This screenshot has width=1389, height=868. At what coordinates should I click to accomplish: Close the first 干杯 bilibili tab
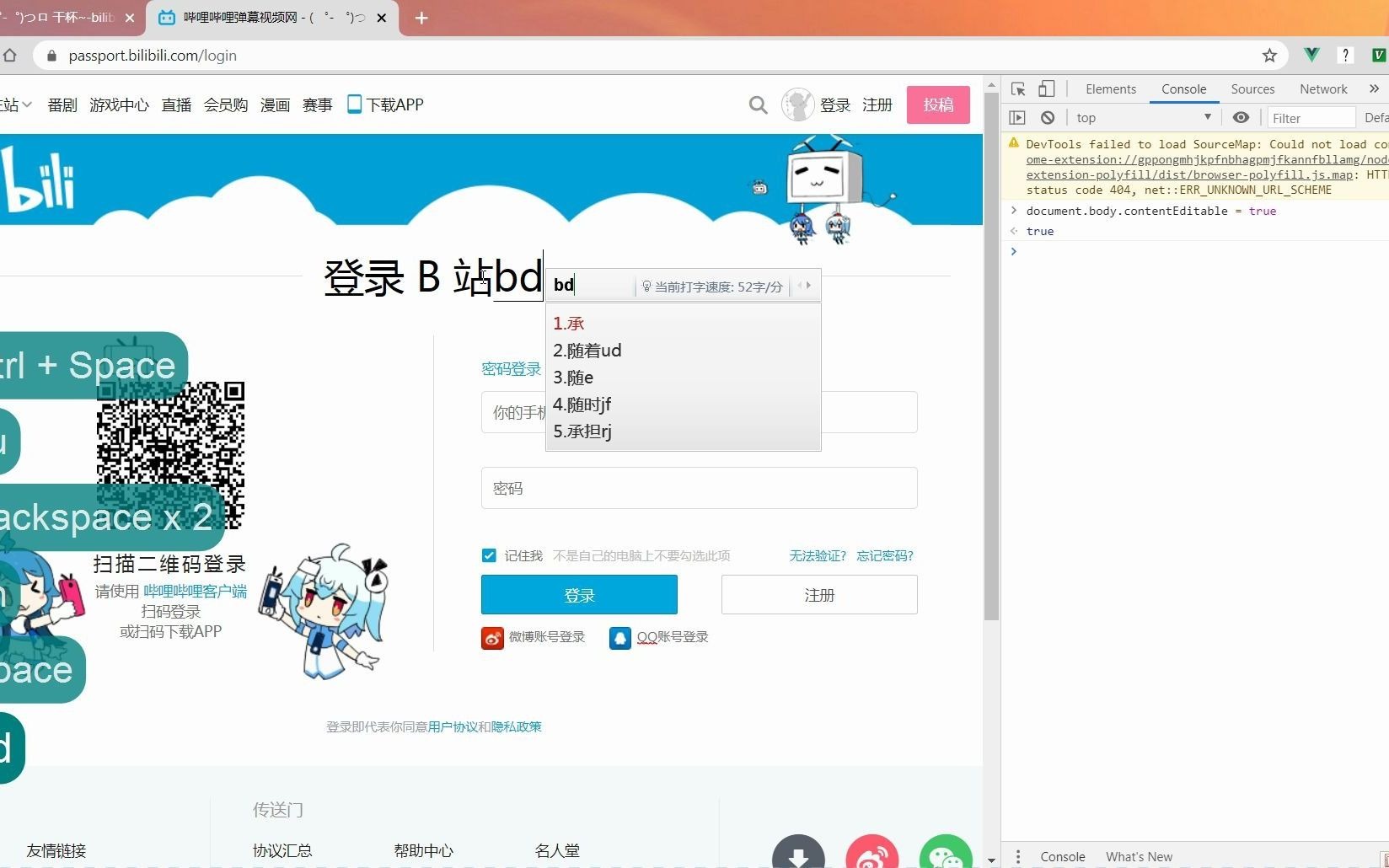point(130,18)
